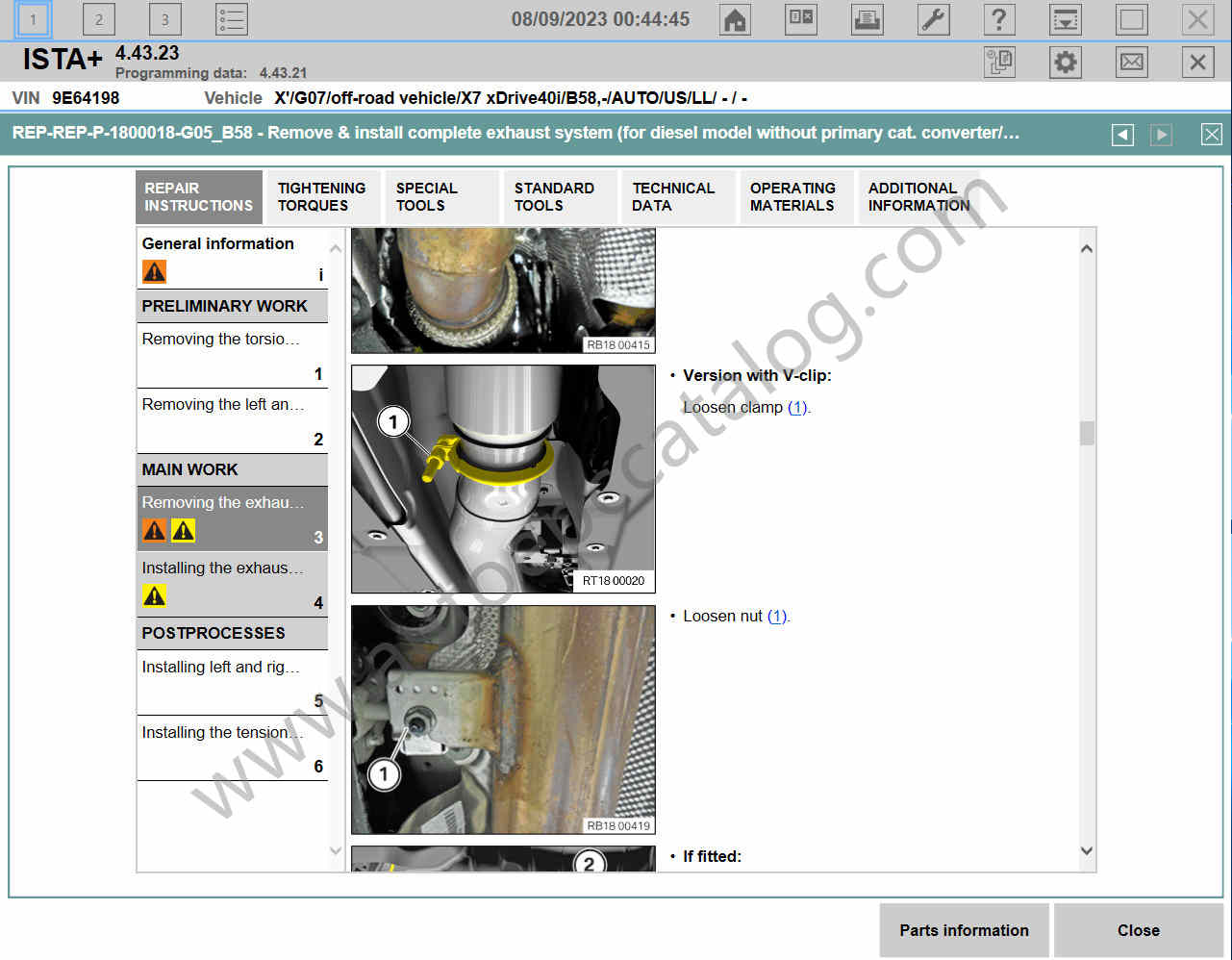The height and width of the screenshot is (960, 1232).
Task: Click the POSTPROCESSES section header
Action: [x=232, y=633]
